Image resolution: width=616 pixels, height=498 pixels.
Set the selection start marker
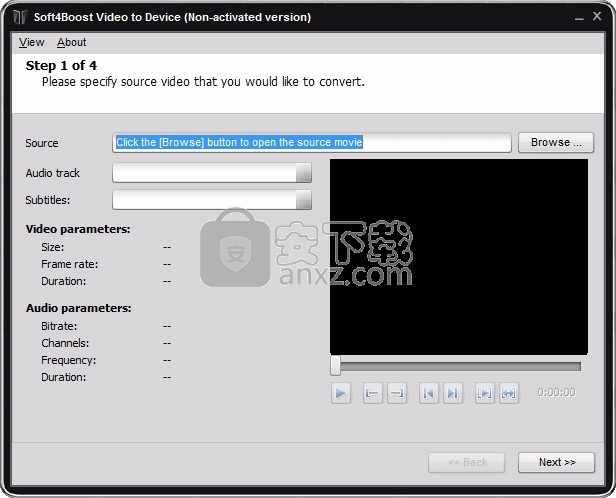372,393
